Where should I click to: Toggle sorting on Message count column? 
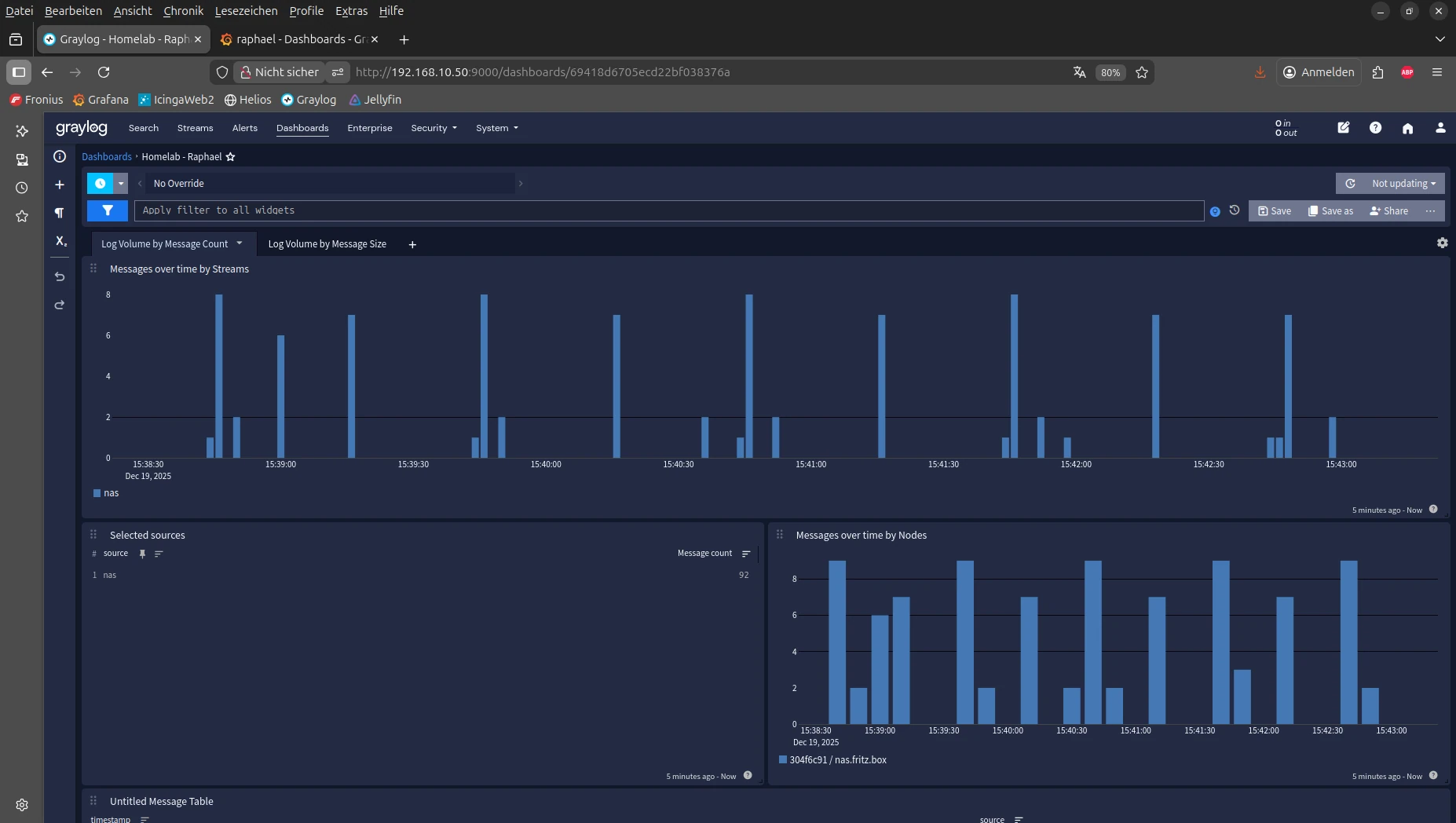tap(746, 554)
